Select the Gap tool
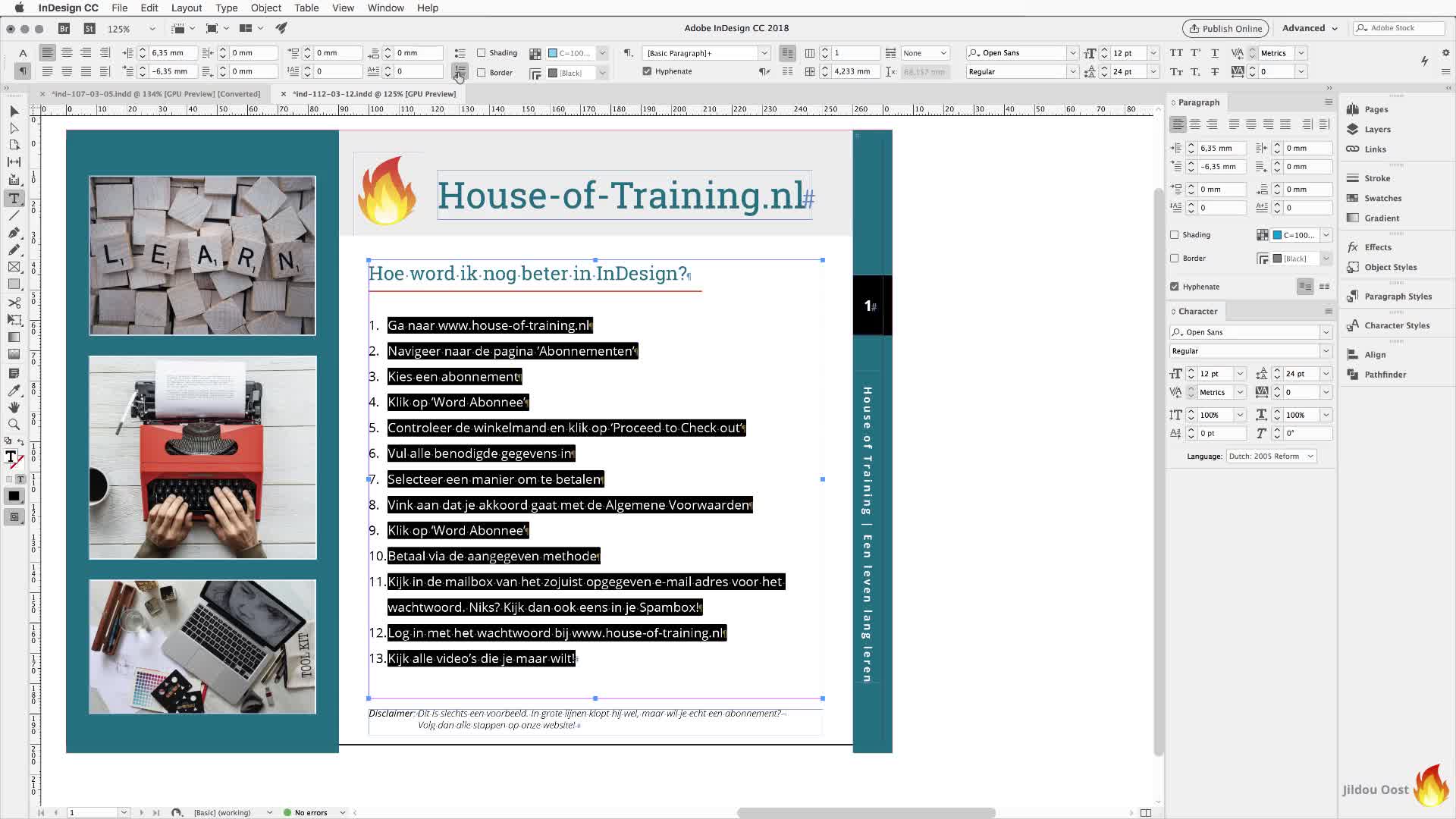 [x=14, y=162]
